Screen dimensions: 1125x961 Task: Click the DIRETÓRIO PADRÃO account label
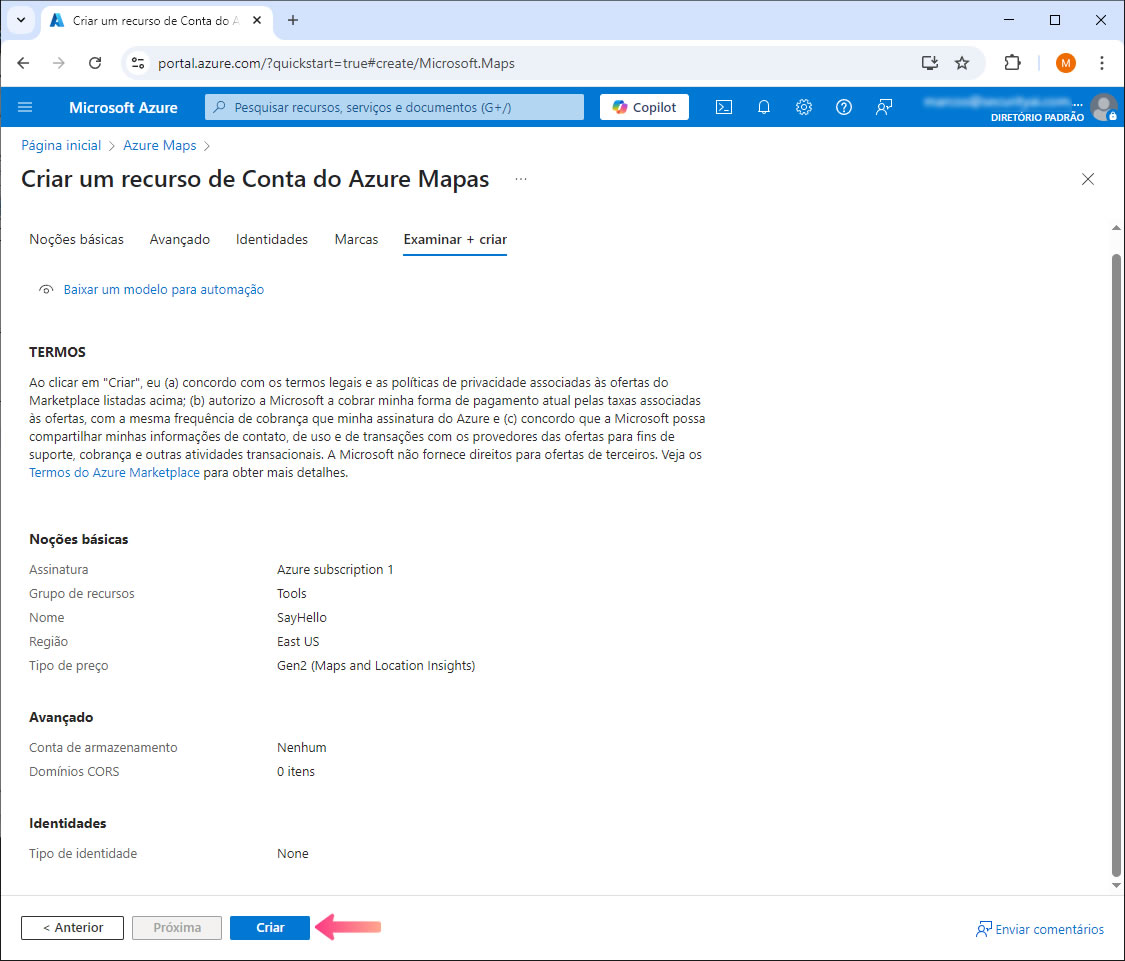pyautogui.click(x=1037, y=117)
